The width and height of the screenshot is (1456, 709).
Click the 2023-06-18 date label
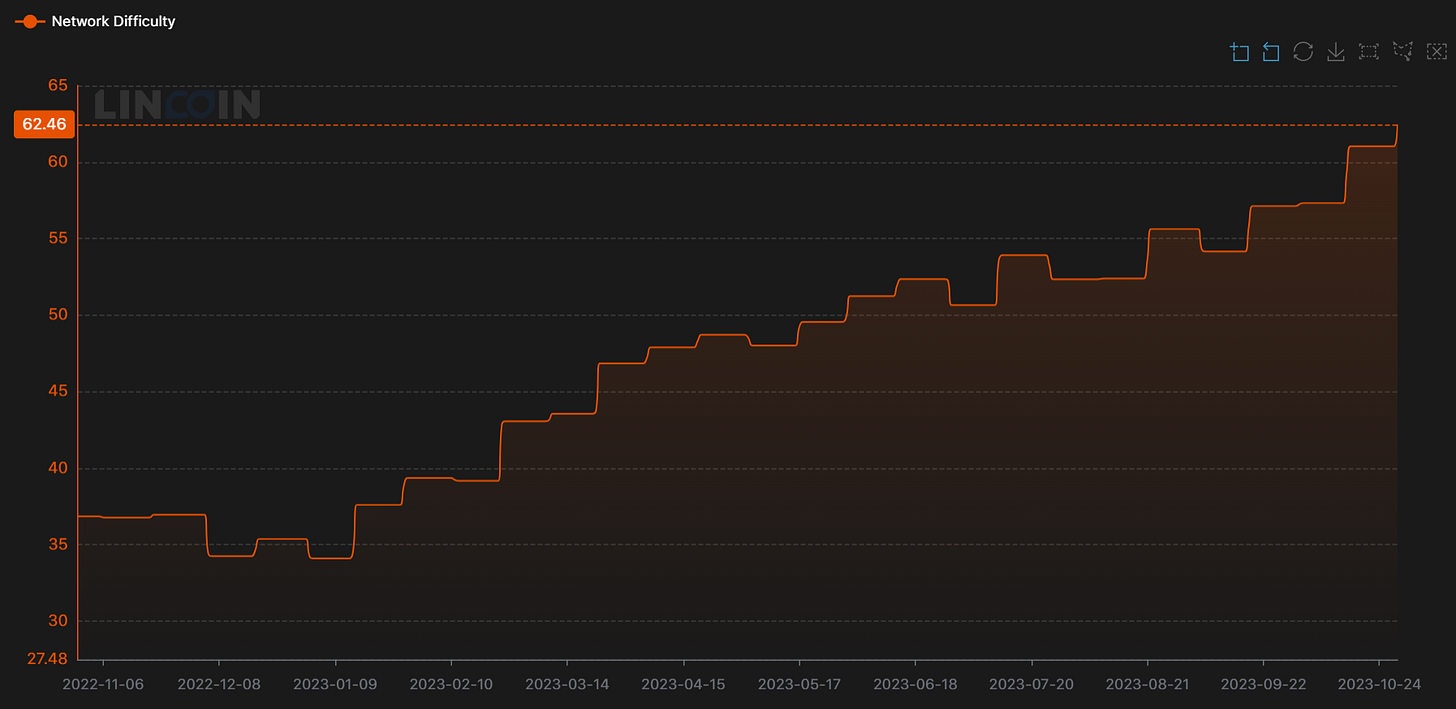coord(915,685)
